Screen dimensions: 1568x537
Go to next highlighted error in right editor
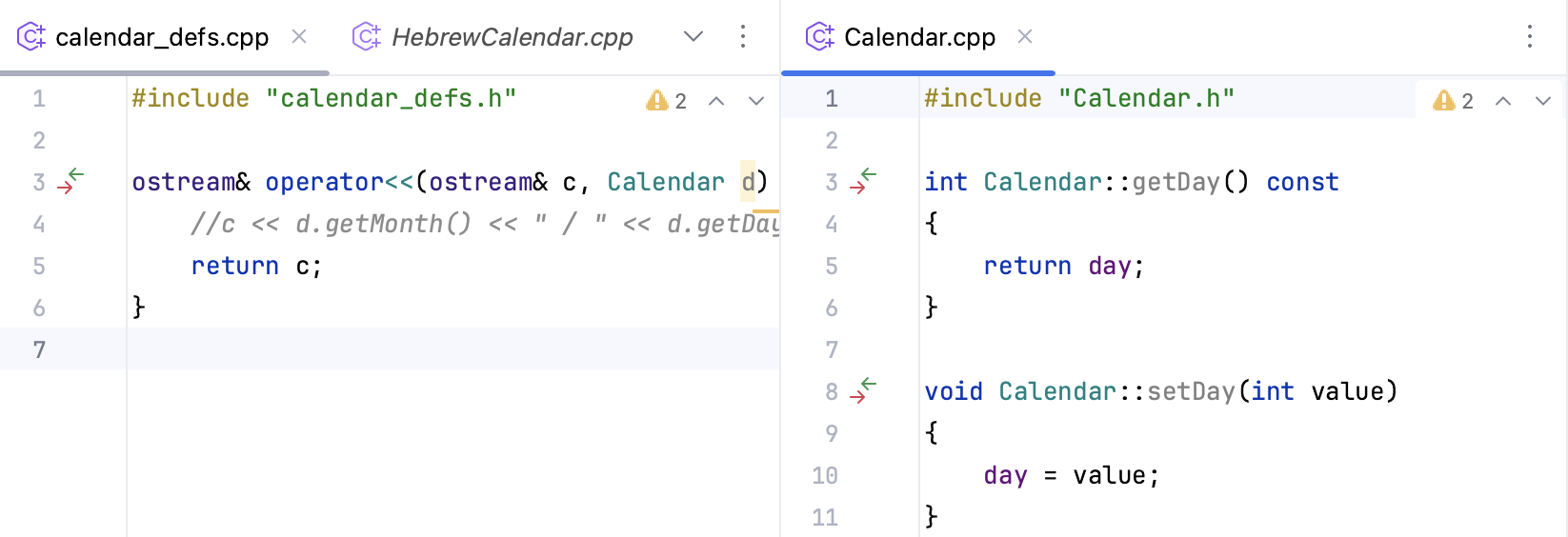(1543, 101)
